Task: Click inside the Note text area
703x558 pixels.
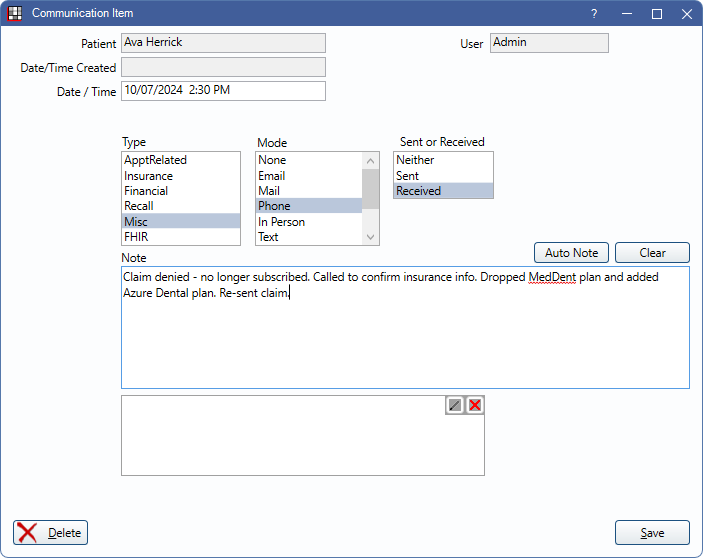Action: (x=405, y=340)
